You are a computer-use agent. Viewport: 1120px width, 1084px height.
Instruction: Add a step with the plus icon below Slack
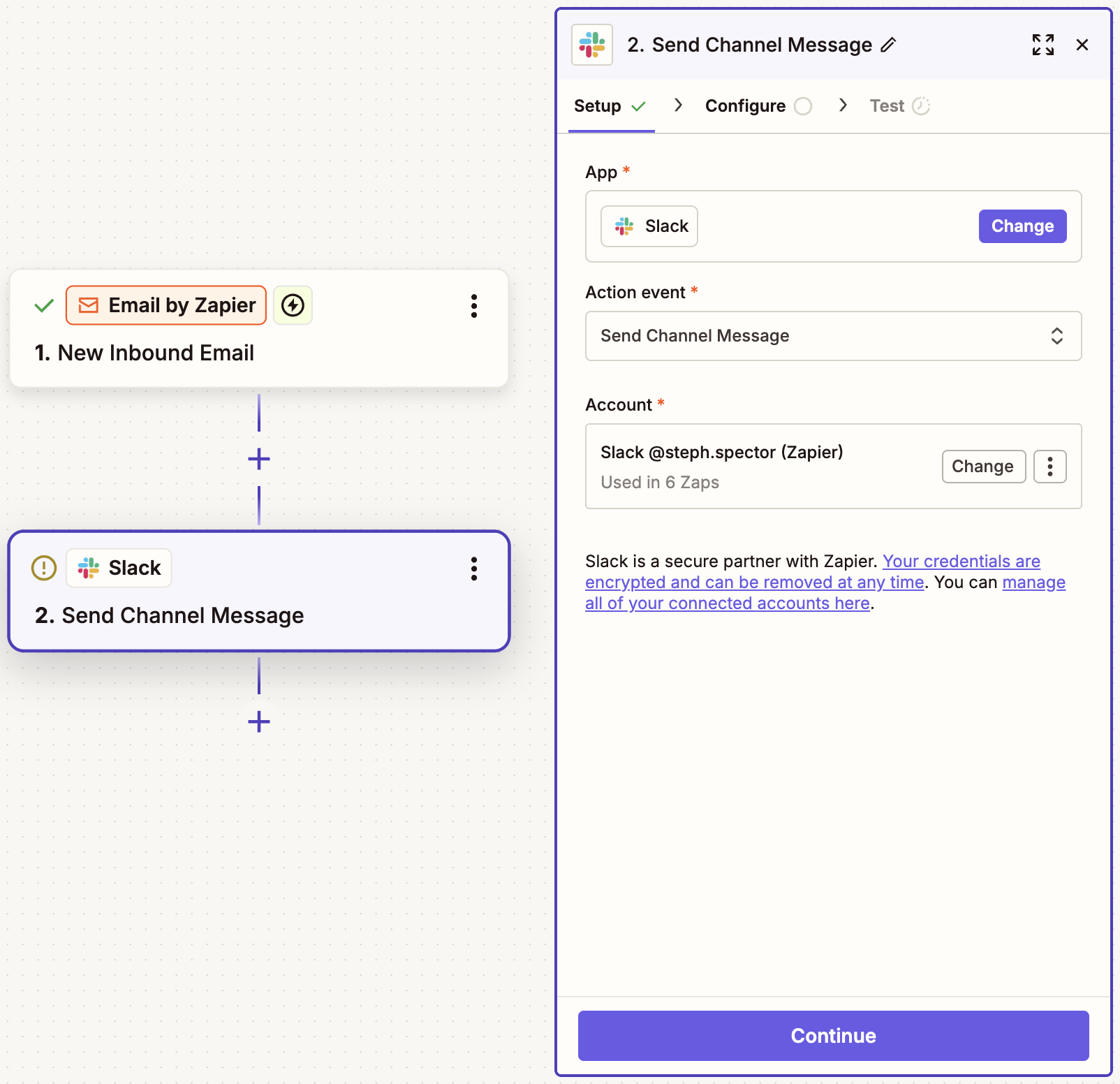click(x=258, y=722)
